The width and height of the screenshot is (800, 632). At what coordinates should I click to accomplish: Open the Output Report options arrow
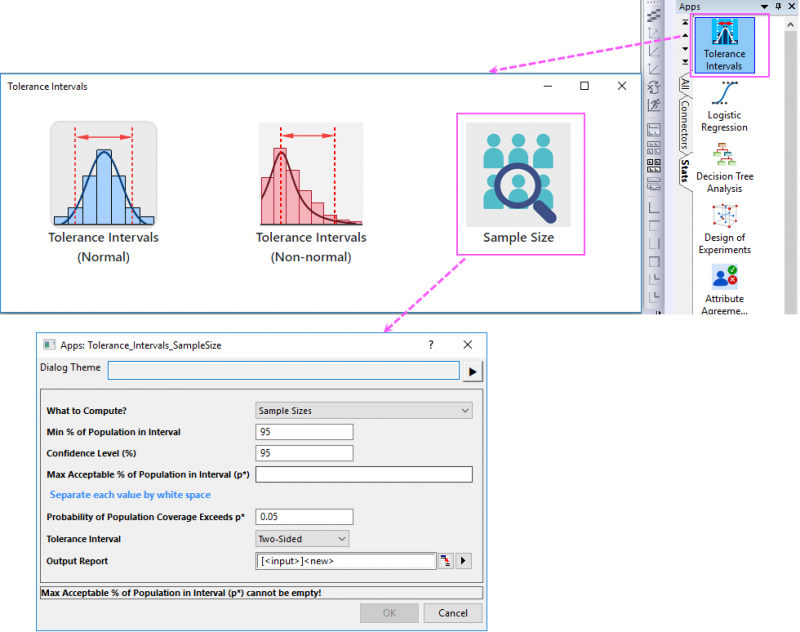[x=463, y=561]
